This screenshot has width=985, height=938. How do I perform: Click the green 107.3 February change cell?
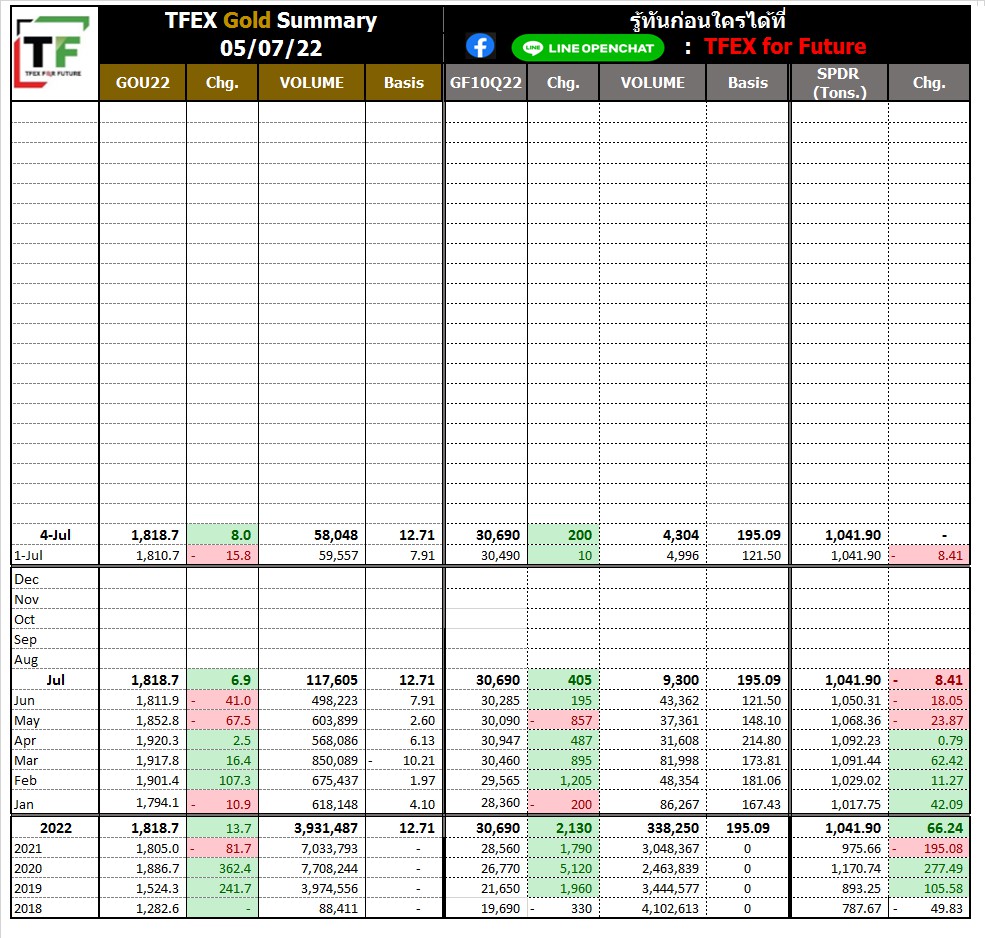pos(222,780)
